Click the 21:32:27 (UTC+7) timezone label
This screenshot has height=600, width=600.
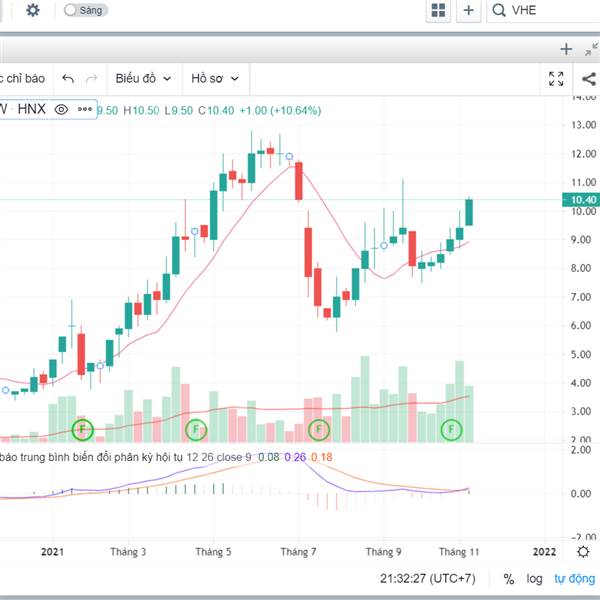point(427,578)
